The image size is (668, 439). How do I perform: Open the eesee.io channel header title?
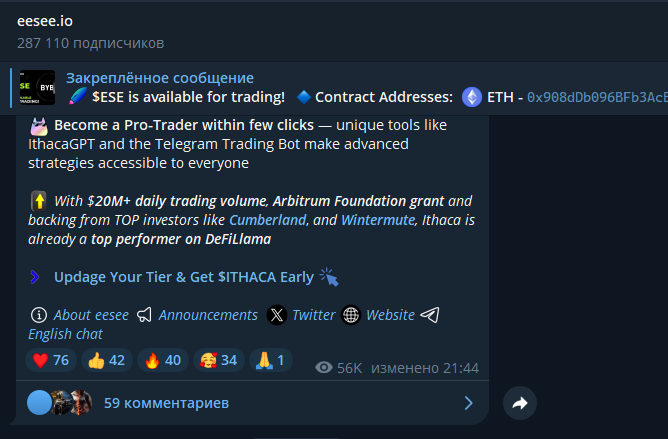pos(45,21)
